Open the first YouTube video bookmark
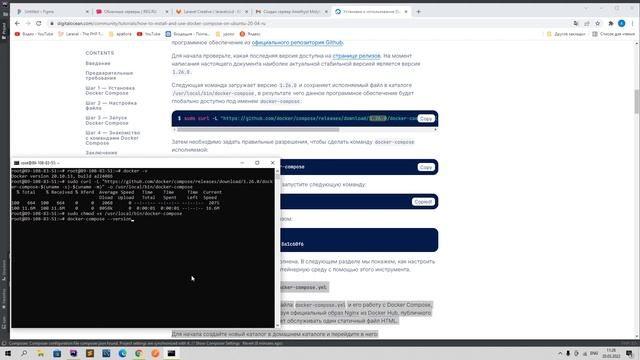640x360 pixels. [x=34, y=34]
